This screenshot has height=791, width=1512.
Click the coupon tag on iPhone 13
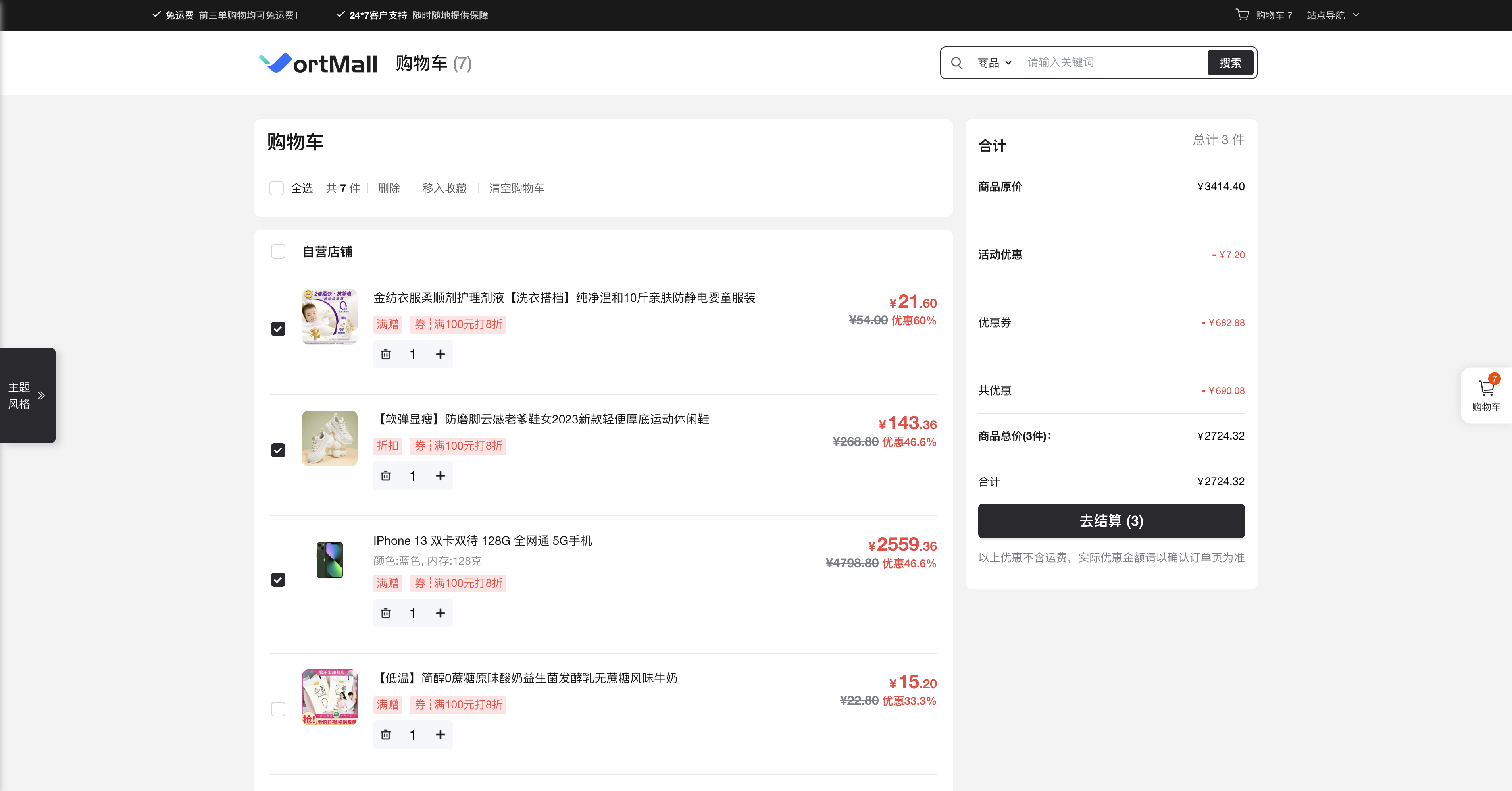(x=458, y=583)
